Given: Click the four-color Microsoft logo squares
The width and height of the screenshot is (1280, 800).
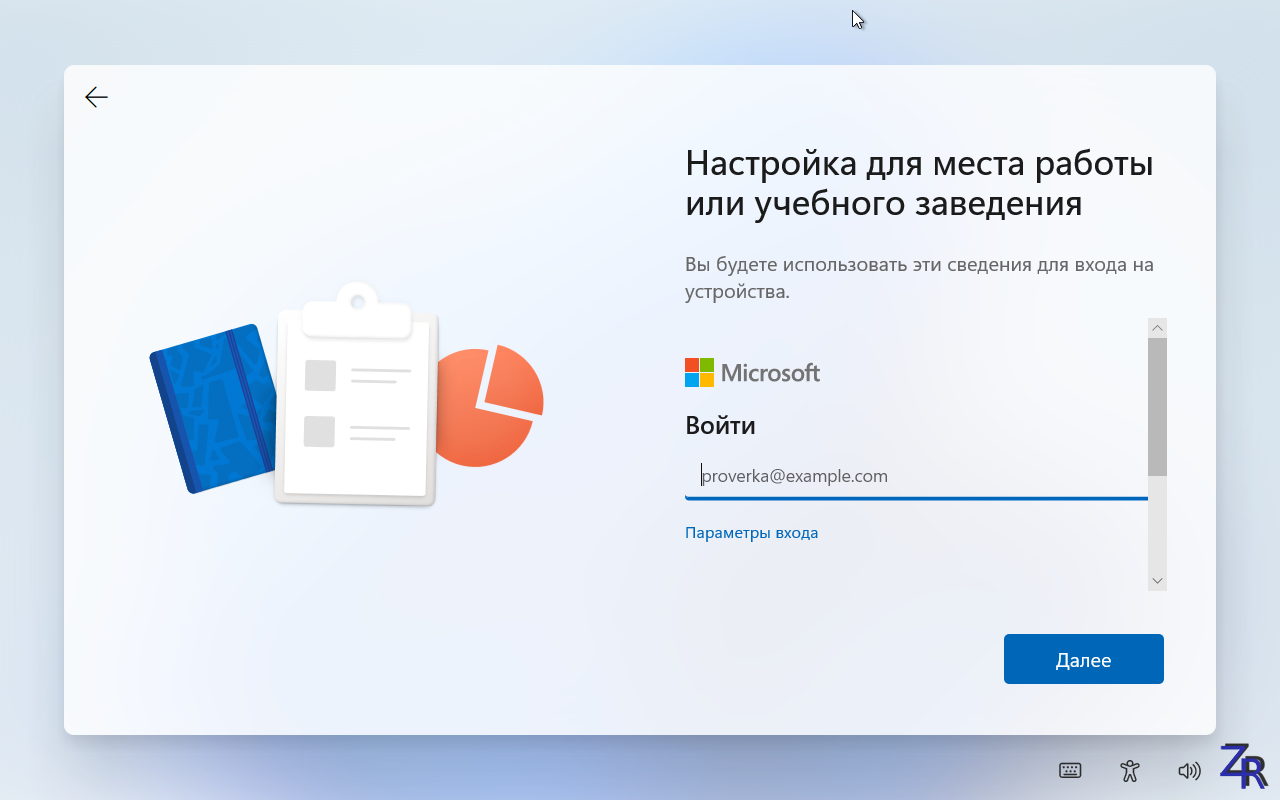Looking at the screenshot, I should tap(699, 373).
